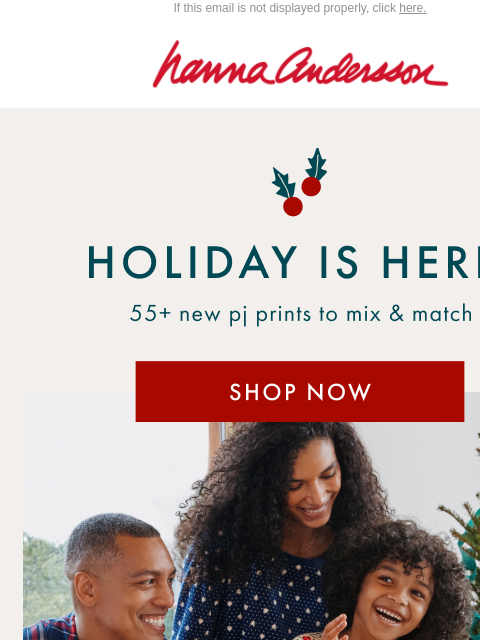Viewport: 480px width, 640px height.
Task: Click the word 'Andersson' in the logo
Action: pos(362,67)
